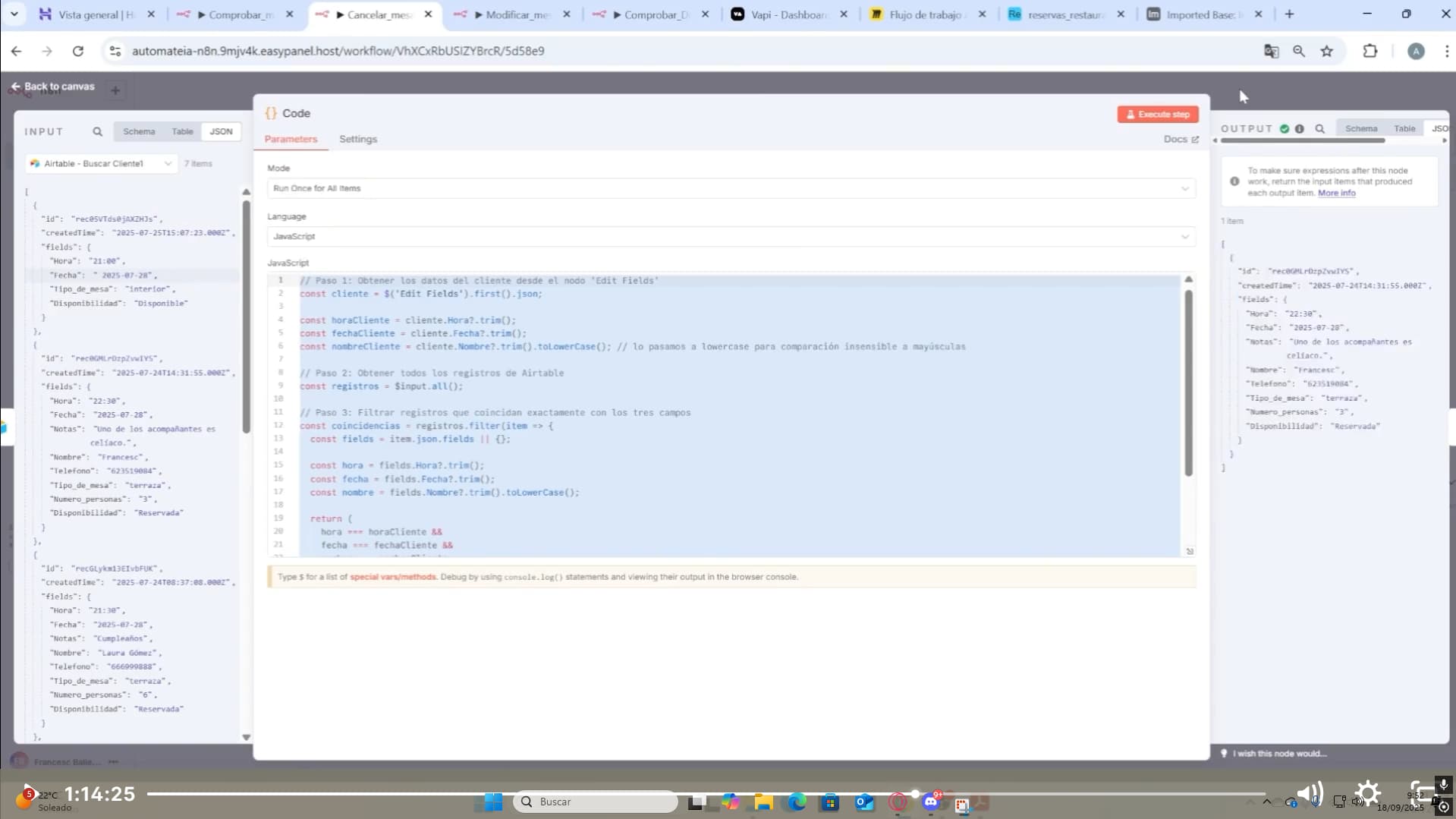Click inside the JavaScript code editor

[731, 415]
